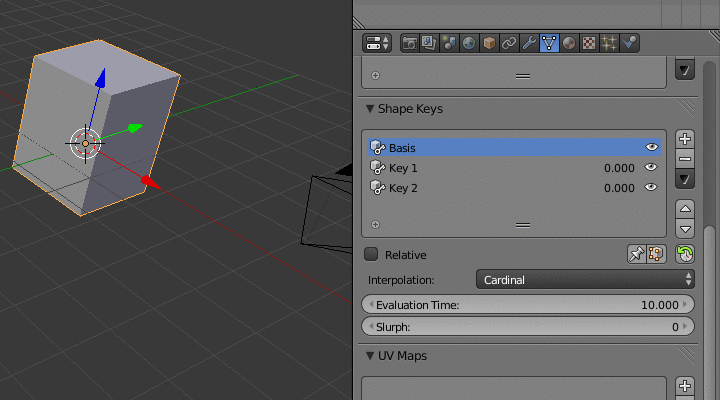Open the World properties tab

tap(469, 43)
